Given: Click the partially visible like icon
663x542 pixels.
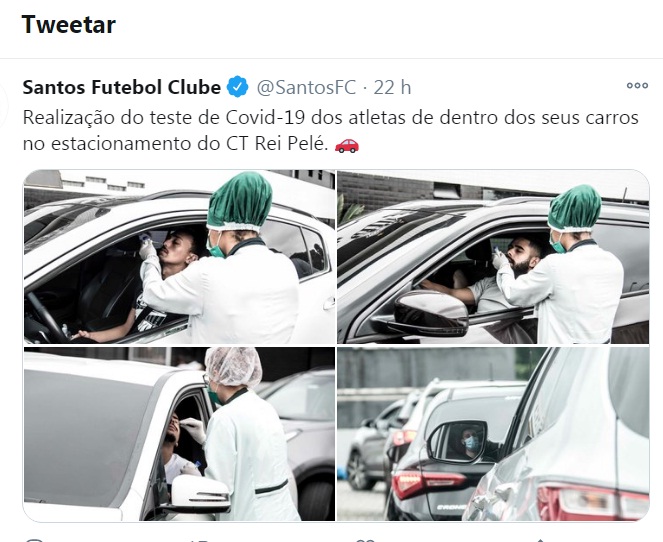Looking at the screenshot, I should coord(365,540).
